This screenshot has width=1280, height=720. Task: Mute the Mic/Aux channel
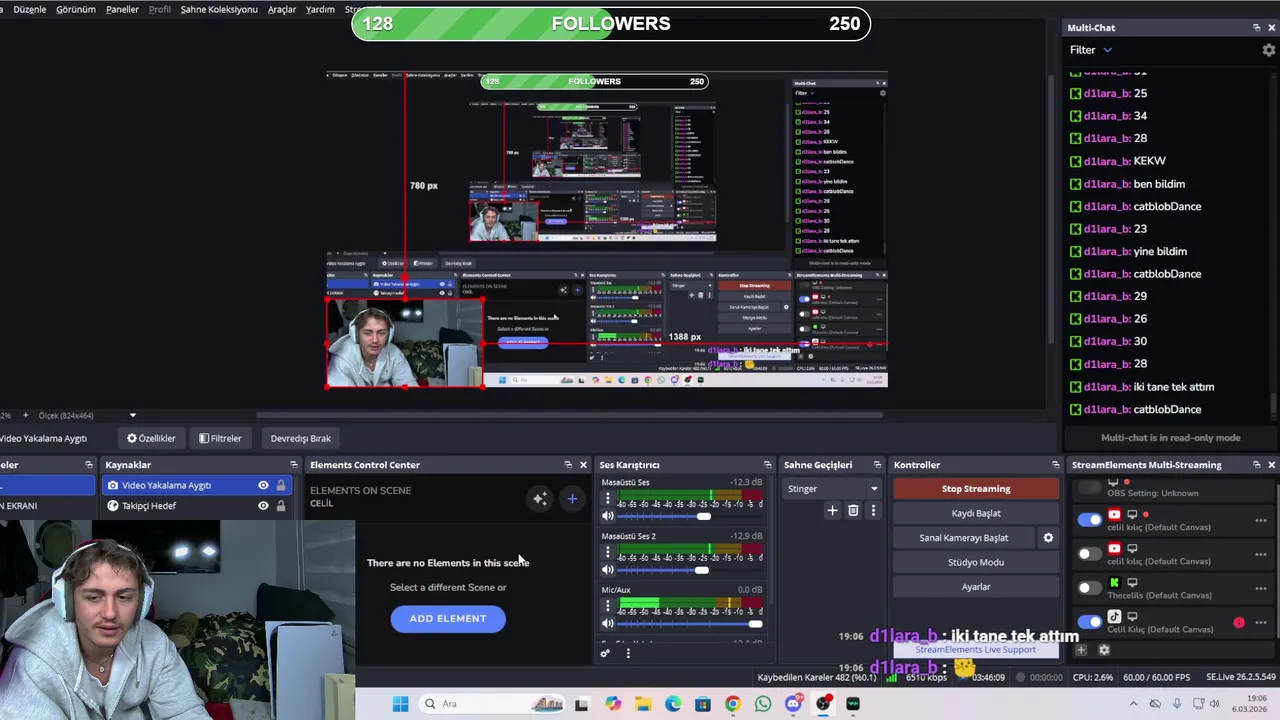[x=607, y=623]
